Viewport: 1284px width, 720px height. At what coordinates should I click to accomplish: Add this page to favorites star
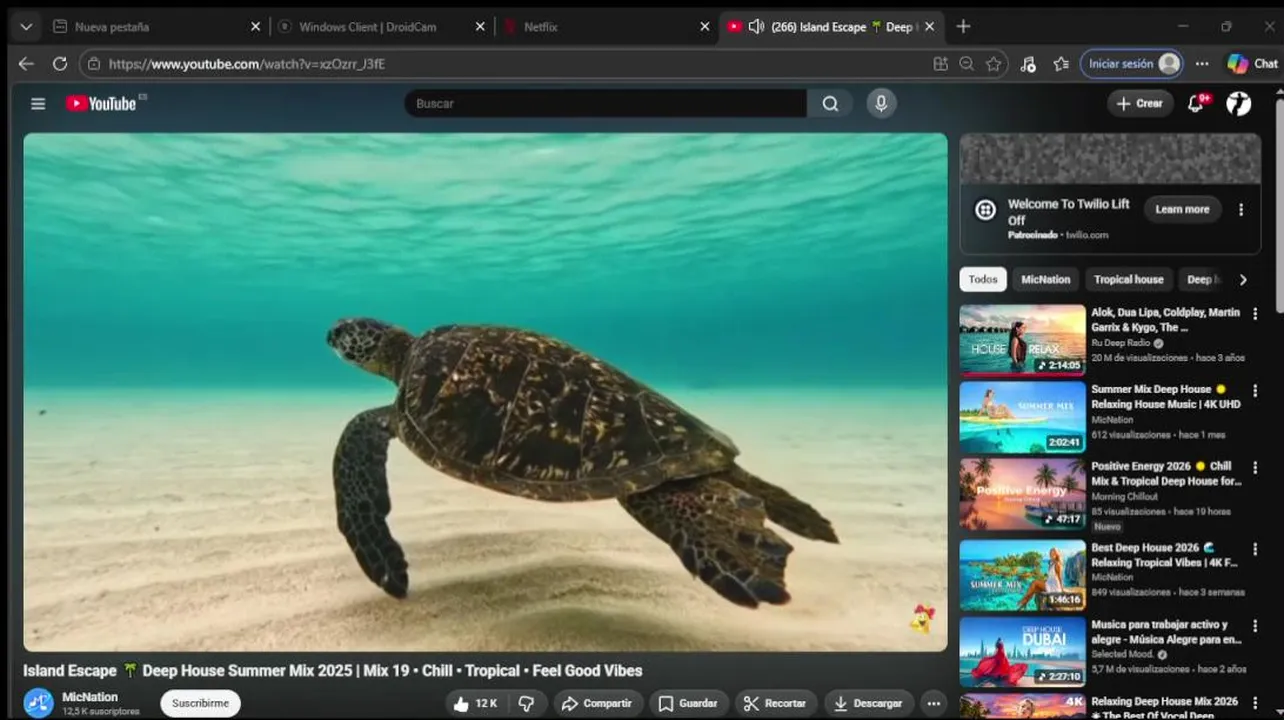[993, 64]
